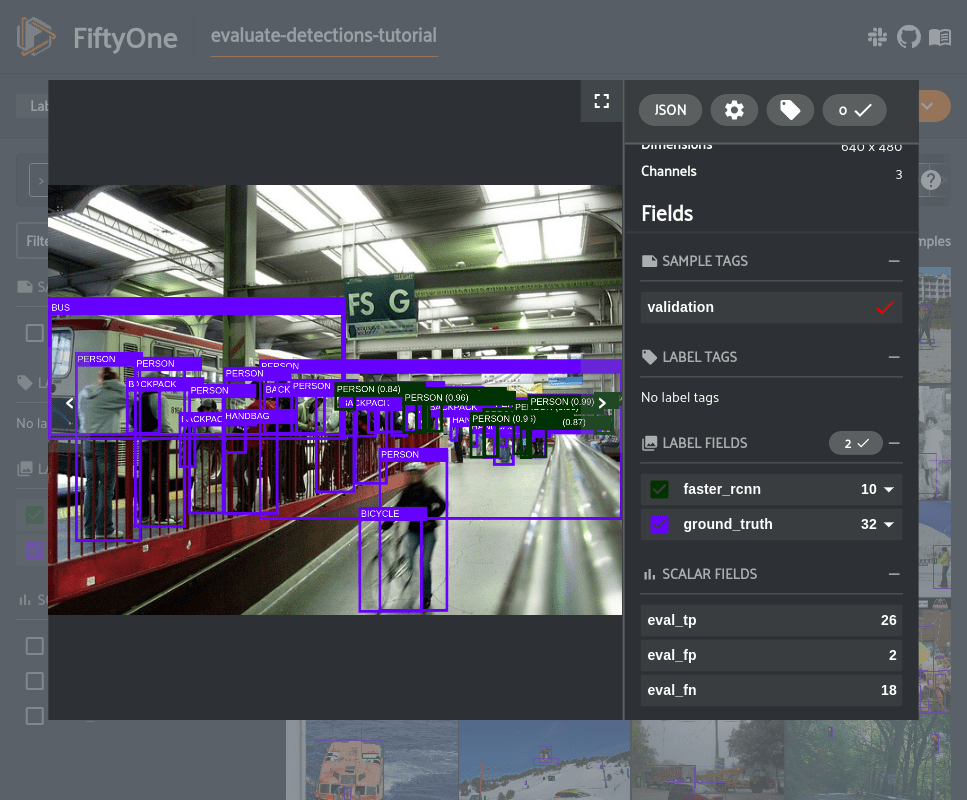This screenshot has height=800, width=967.
Task: Uncheck the faster_rcnn label field
Action: [659, 489]
